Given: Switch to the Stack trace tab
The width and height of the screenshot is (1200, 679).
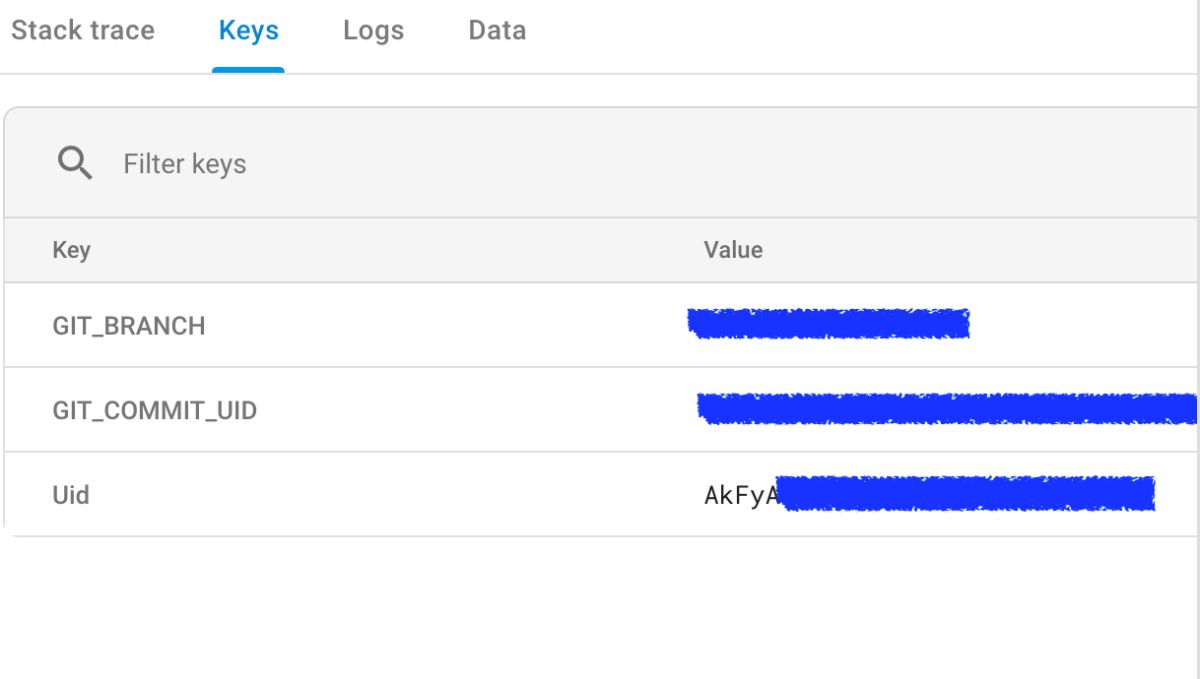Looking at the screenshot, I should [83, 31].
